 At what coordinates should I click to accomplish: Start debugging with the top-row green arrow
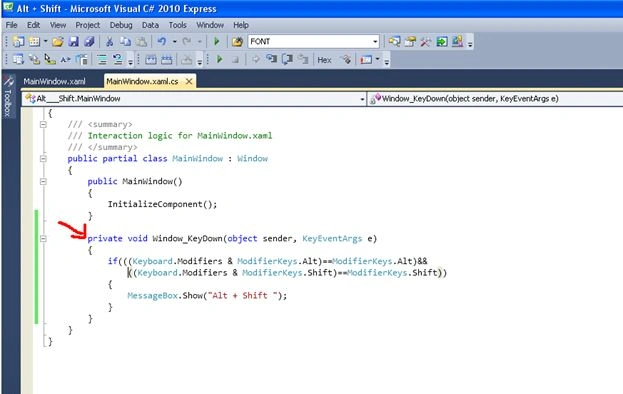[217, 41]
